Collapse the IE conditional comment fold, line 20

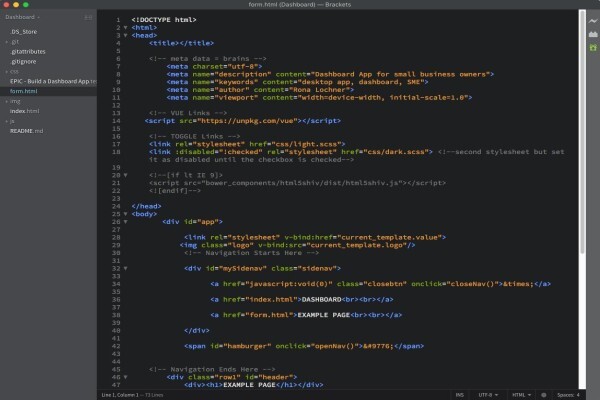(x=126, y=175)
